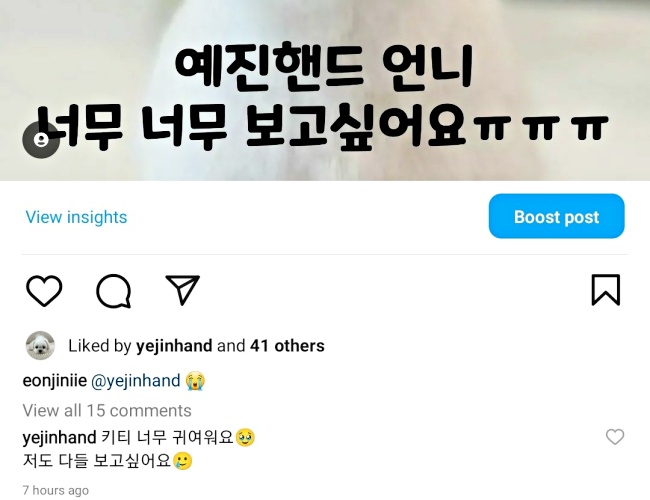Follow the @yejinhand mention in the caption
Viewport: 650px width, 500px height.
(136, 381)
